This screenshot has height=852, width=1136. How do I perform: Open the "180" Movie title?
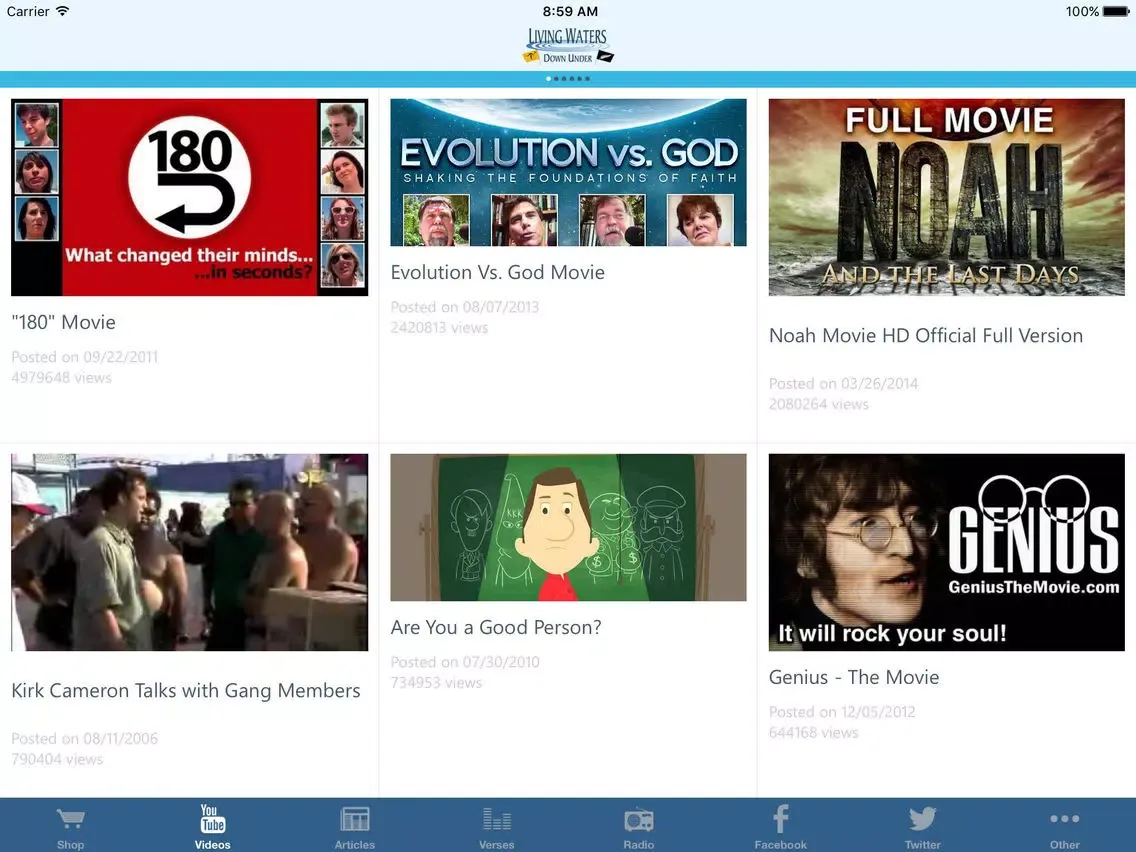[x=64, y=322]
